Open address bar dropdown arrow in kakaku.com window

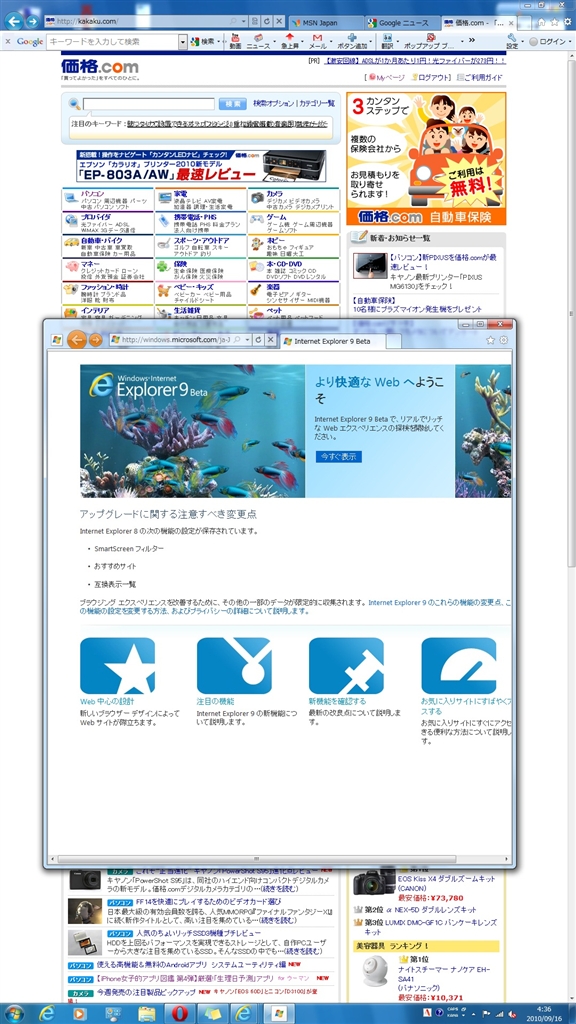[x=244, y=22]
